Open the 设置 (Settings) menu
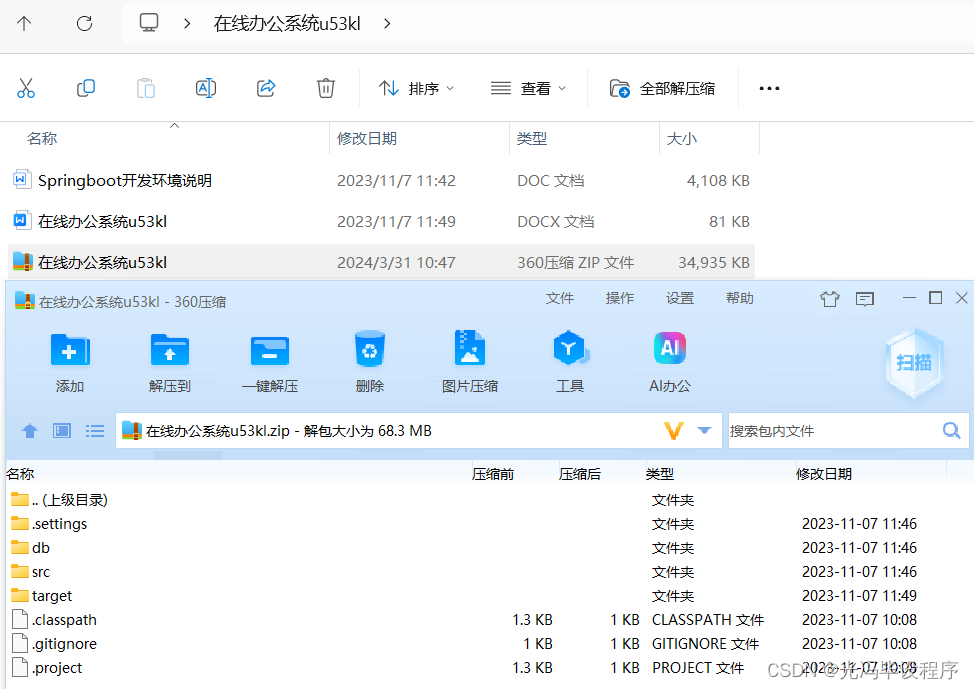This screenshot has width=974, height=689. click(x=679, y=297)
